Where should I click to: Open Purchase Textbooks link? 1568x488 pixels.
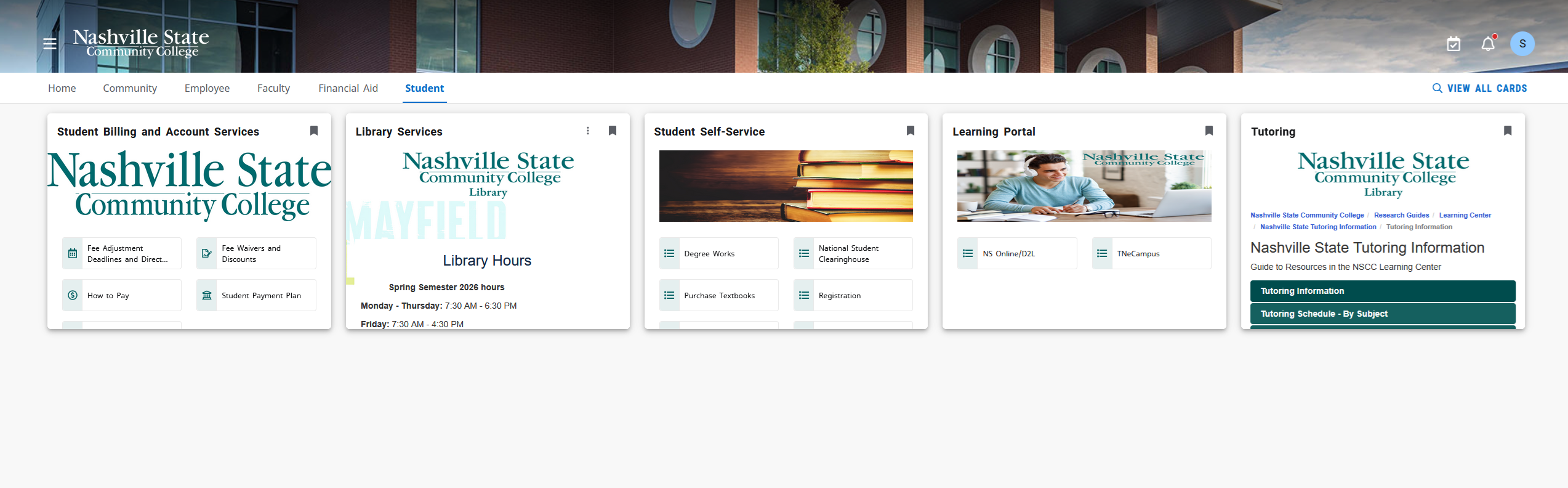[719, 295]
